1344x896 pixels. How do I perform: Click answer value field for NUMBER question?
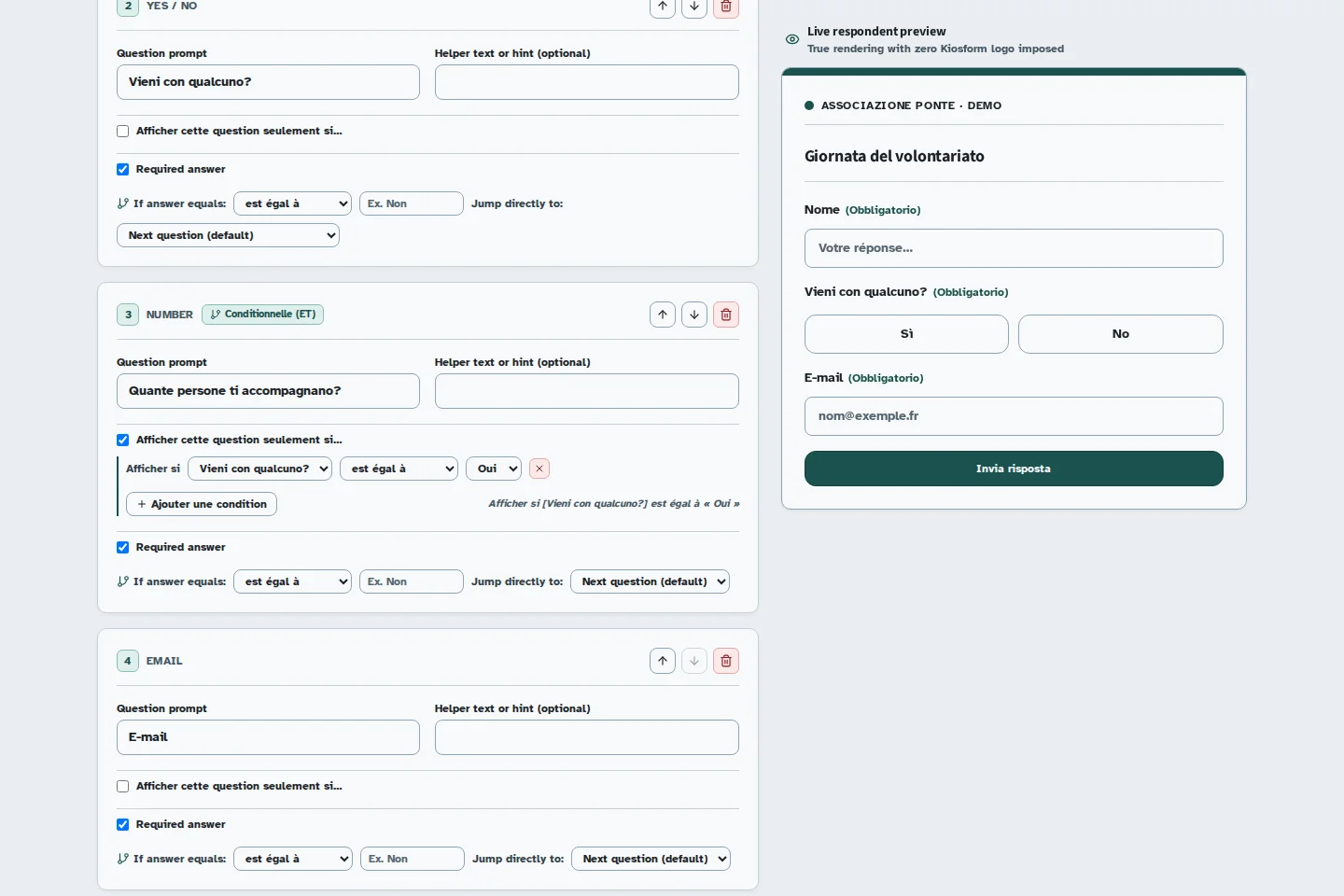(412, 581)
